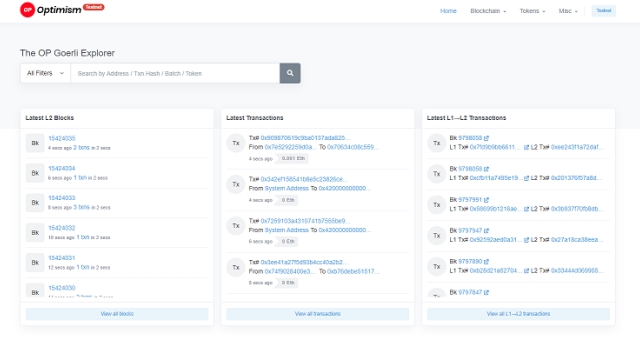Open L1 transaction 0x7fd9b9bb6611
This screenshot has height=360, width=640.
click(x=495, y=147)
